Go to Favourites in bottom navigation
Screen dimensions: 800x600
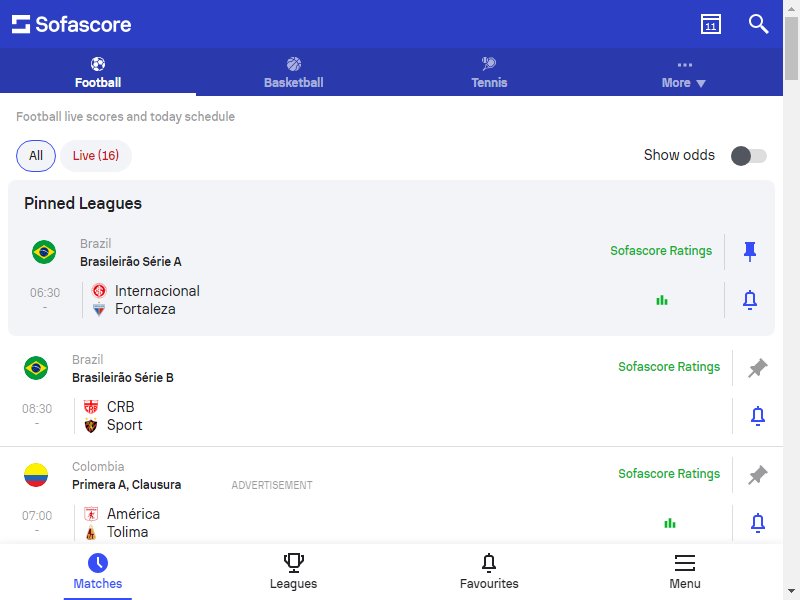(x=489, y=571)
